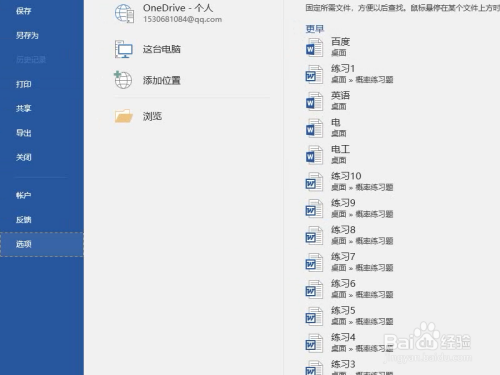Open the 电工 Word document icon
This screenshot has height=375, width=500.
tap(314, 155)
